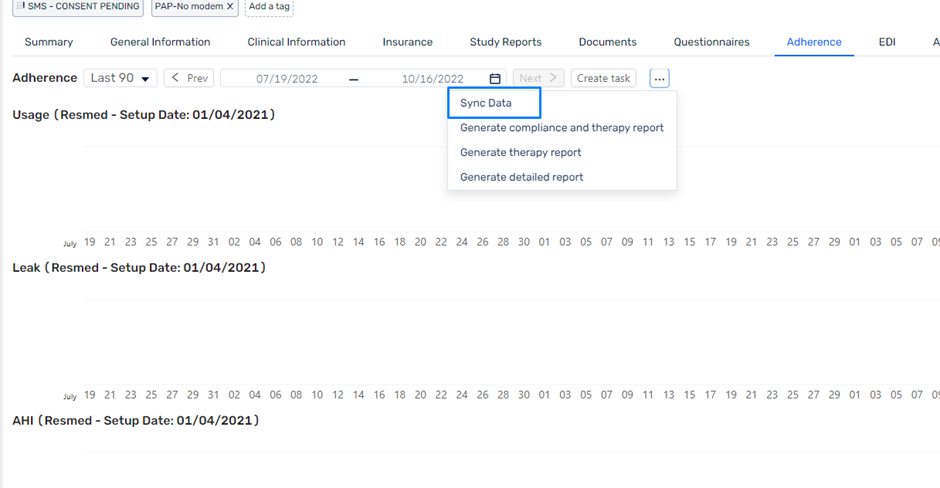Image resolution: width=940 pixels, height=488 pixels.
Task: Click the Add a tag field
Action: point(269,7)
